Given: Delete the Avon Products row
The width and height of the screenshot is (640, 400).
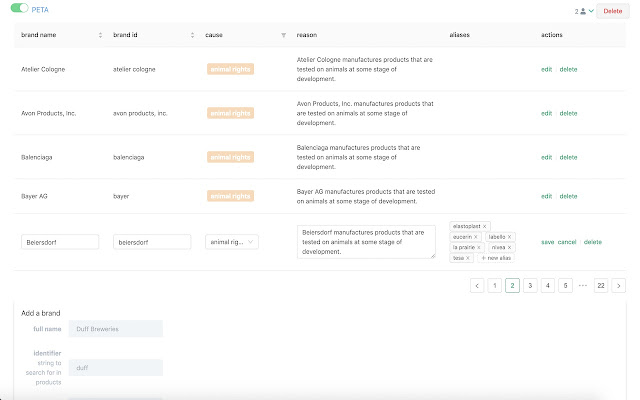Looking at the screenshot, I should [x=568, y=113].
